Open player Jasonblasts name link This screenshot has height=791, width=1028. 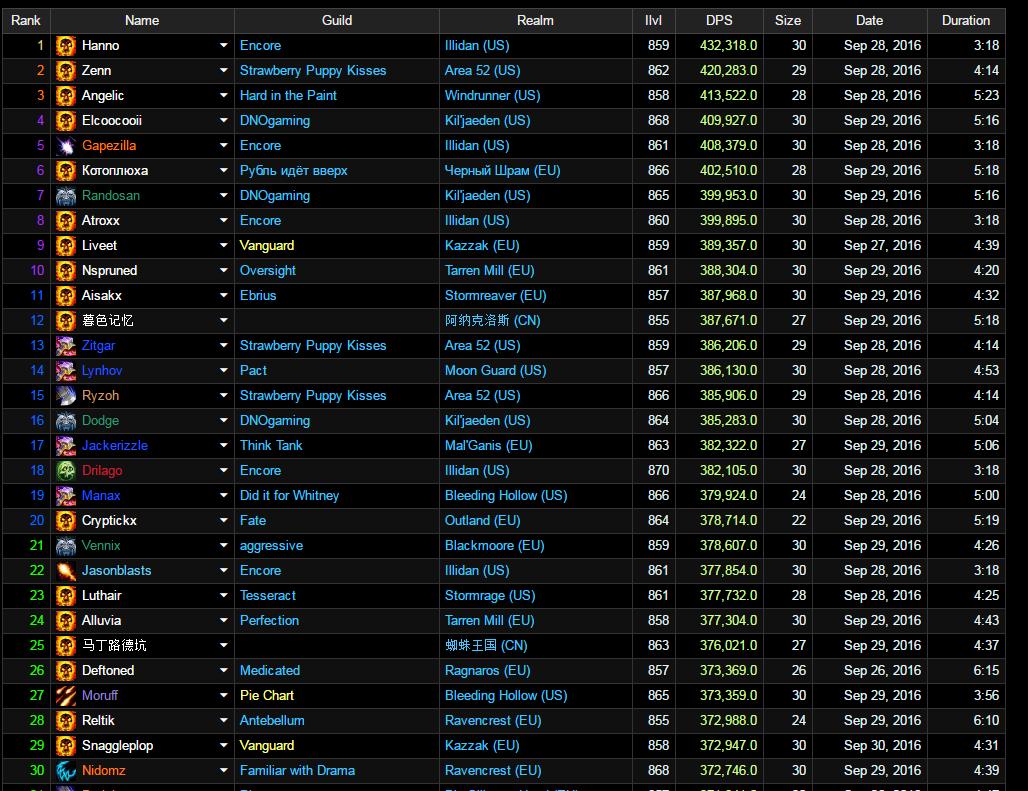point(117,571)
